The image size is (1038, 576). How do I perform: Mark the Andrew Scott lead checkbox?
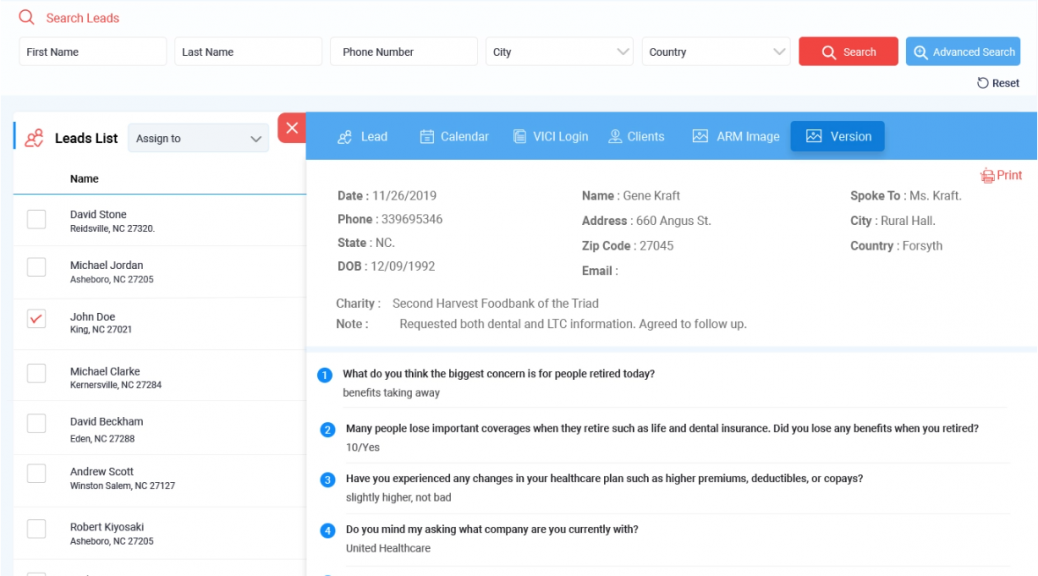click(36, 473)
